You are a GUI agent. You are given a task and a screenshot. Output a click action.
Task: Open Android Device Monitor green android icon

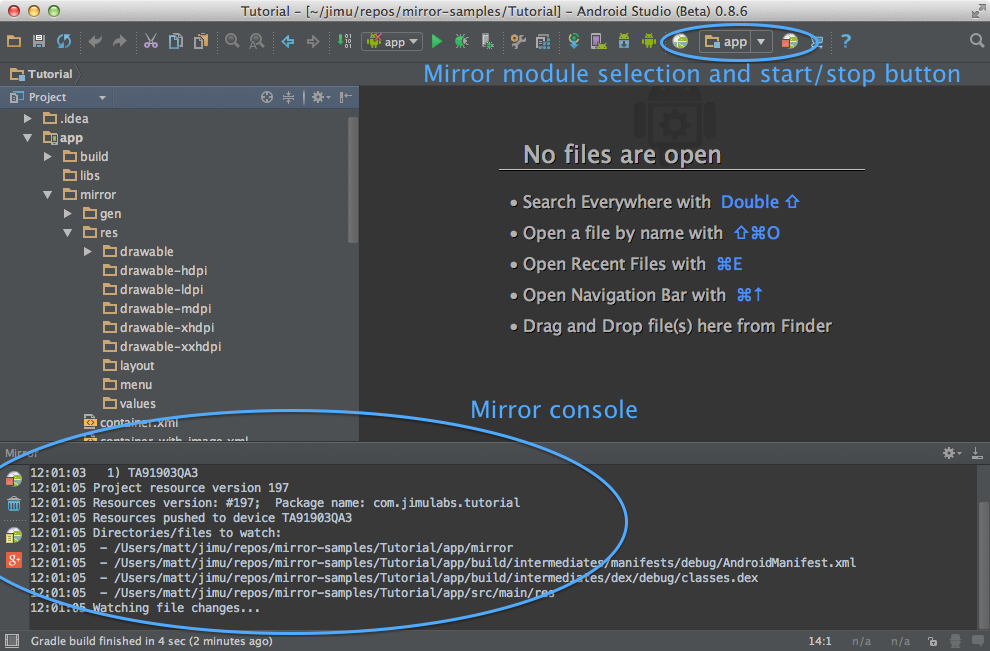pyautogui.click(x=648, y=42)
